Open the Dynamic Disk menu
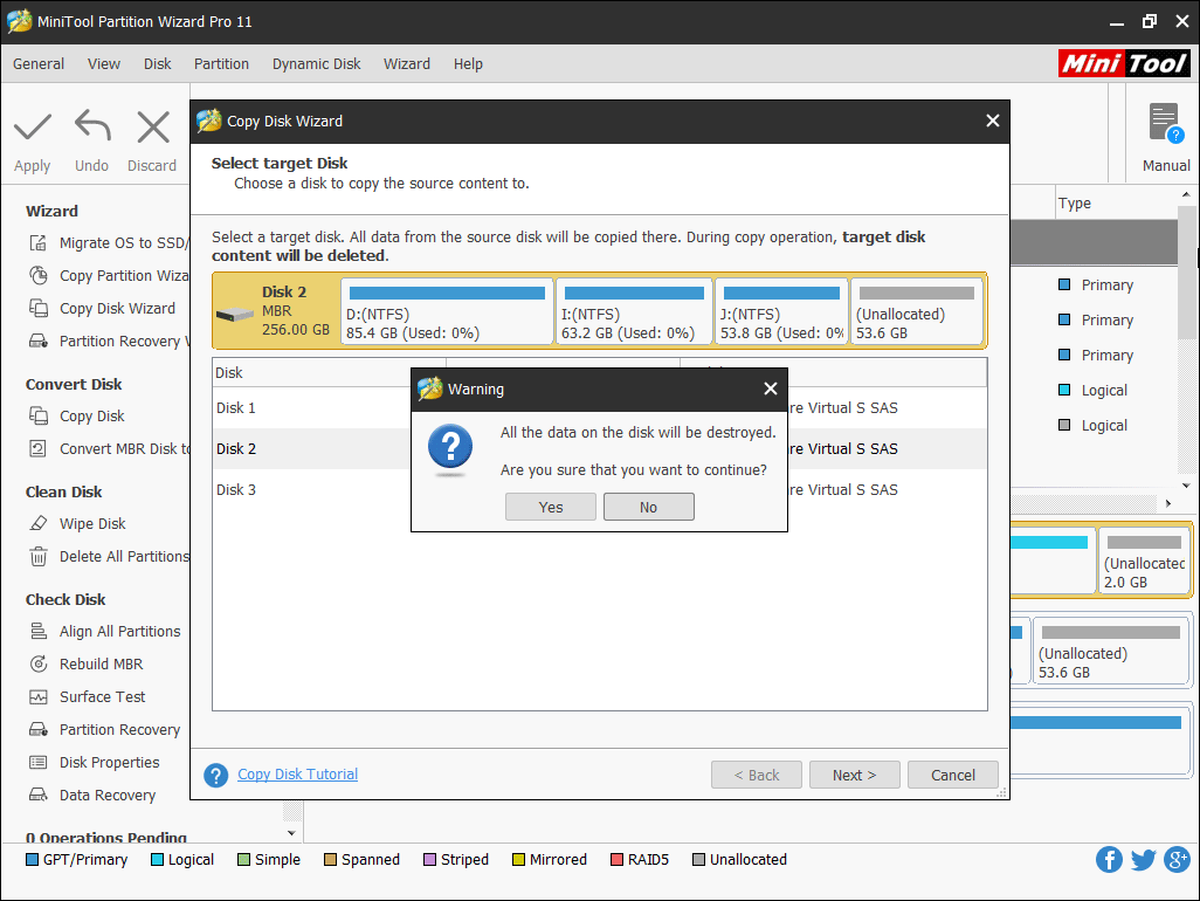 pos(316,64)
